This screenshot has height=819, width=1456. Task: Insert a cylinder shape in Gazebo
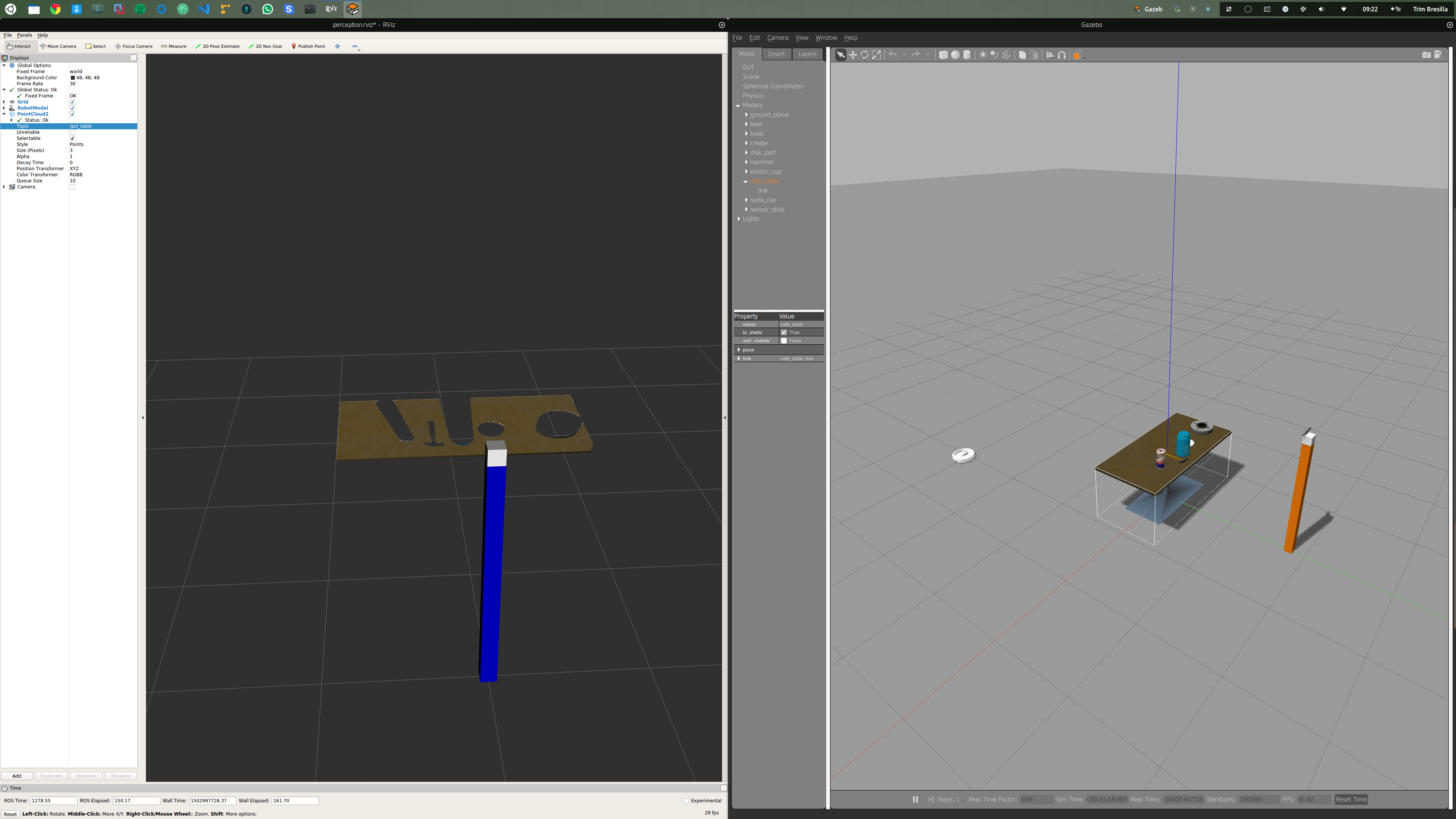tap(967, 55)
